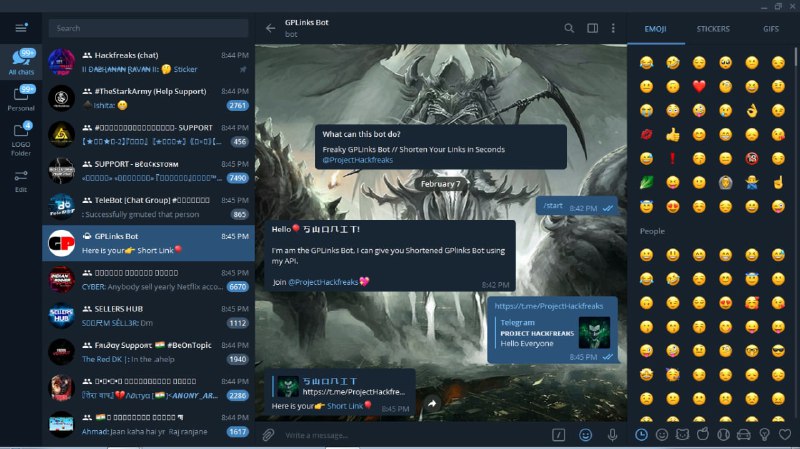Click the Hackfreaks chat avatar
This screenshot has height=449, width=800.
coord(61,62)
